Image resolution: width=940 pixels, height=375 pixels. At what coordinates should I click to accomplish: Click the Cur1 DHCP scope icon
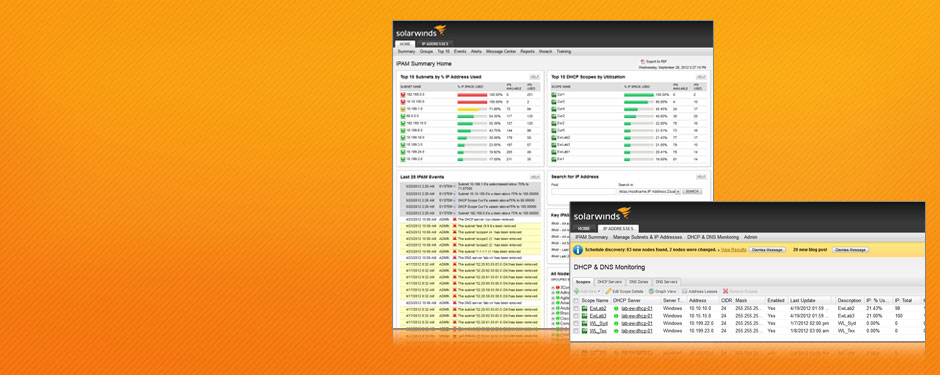[x=554, y=95]
